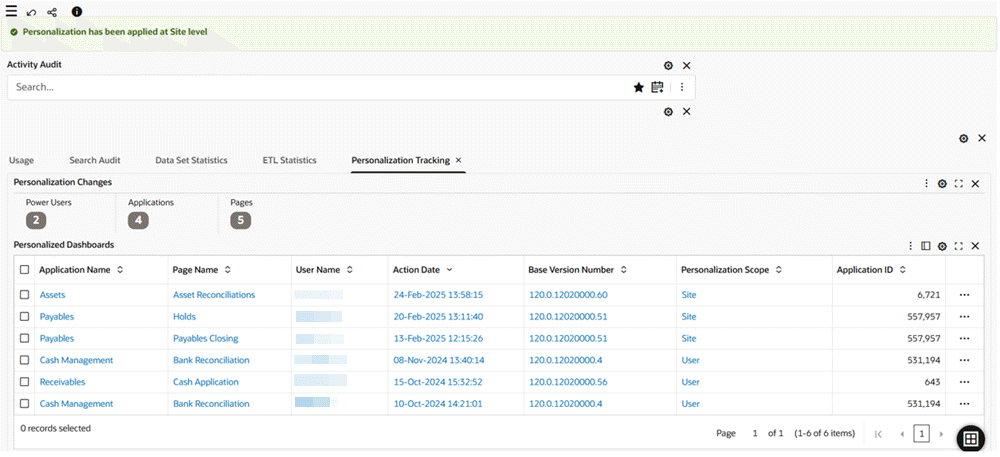Open row actions for Cash Application row

click(x=964, y=382)
